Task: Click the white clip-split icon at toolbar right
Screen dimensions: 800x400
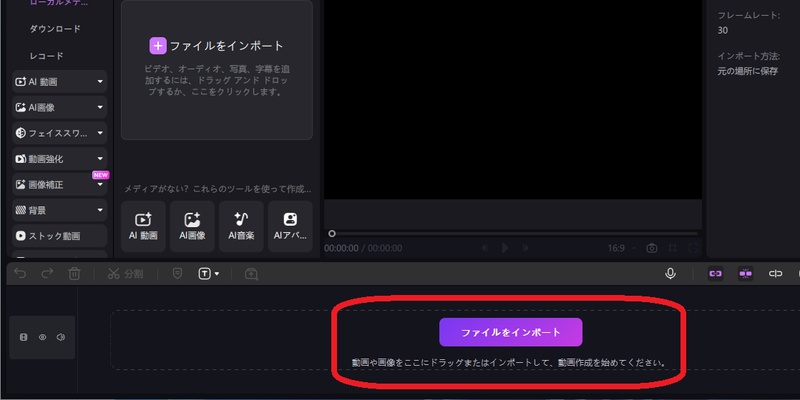Action: point(776,274)
